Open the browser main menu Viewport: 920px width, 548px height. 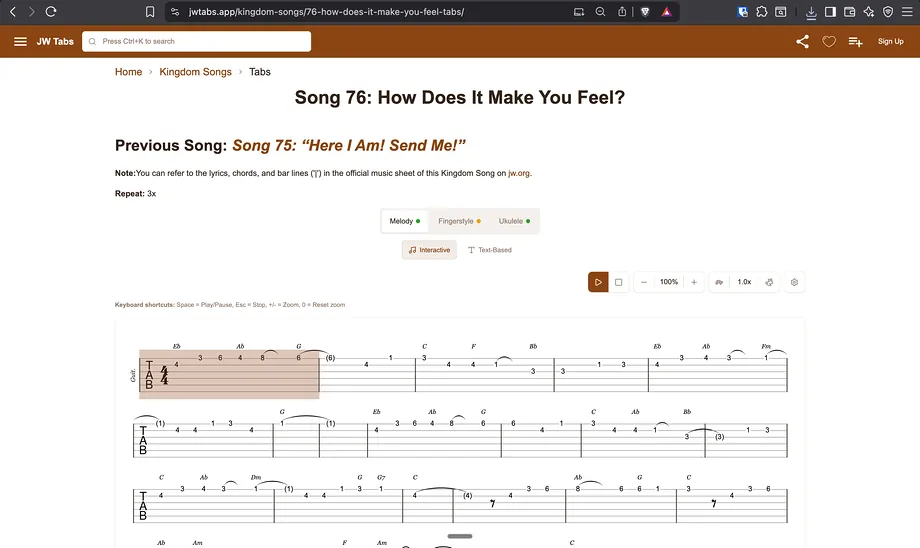[x=907, y=12]
